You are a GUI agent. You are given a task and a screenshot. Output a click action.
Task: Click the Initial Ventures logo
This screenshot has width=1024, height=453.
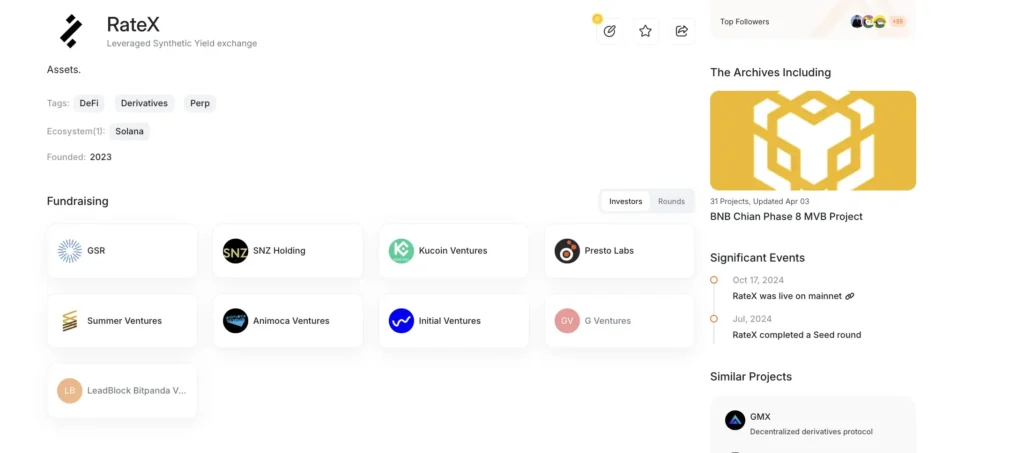pos(402,320)
